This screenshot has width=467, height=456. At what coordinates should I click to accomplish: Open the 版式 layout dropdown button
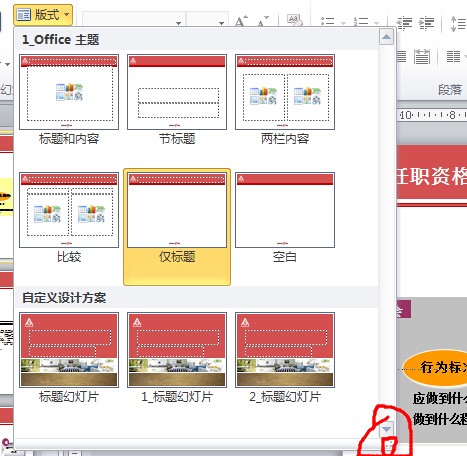(43, 15)
